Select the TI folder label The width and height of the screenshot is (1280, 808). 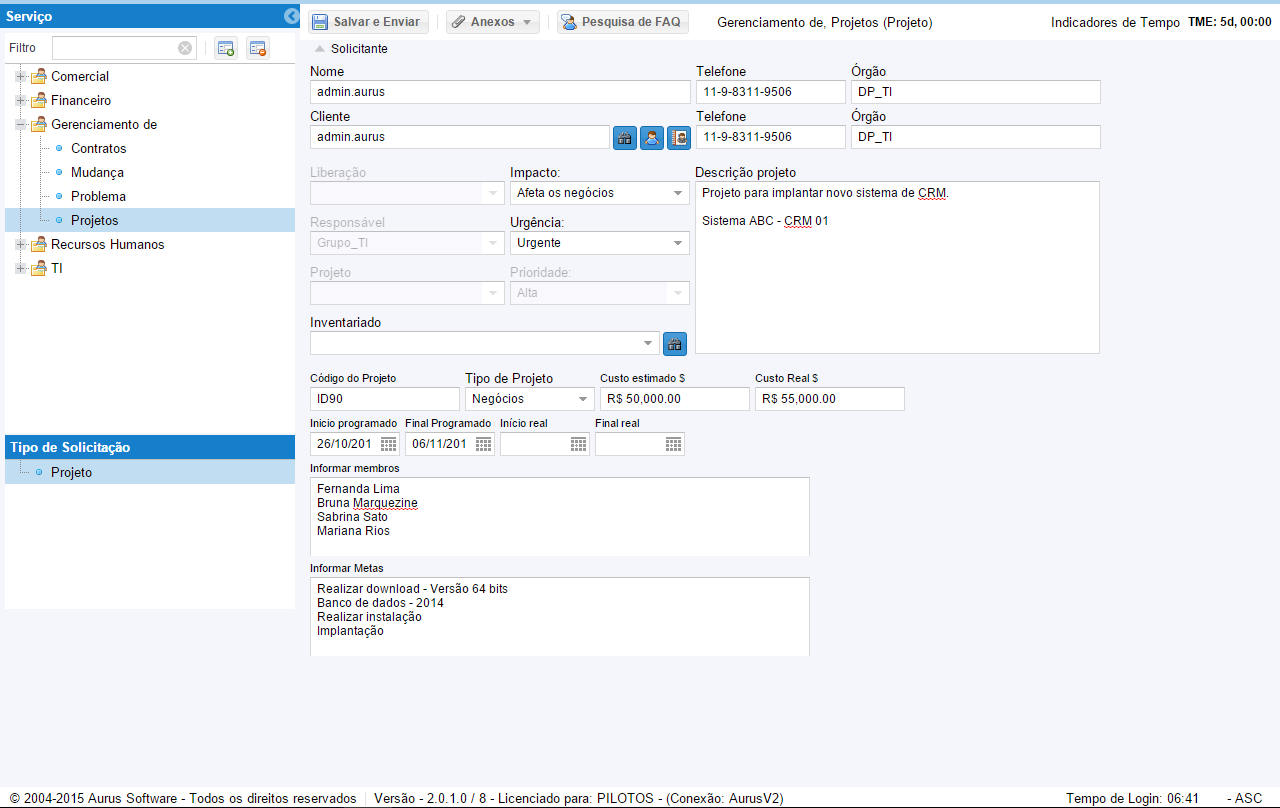pyautogui.click(x=57, y=268)
